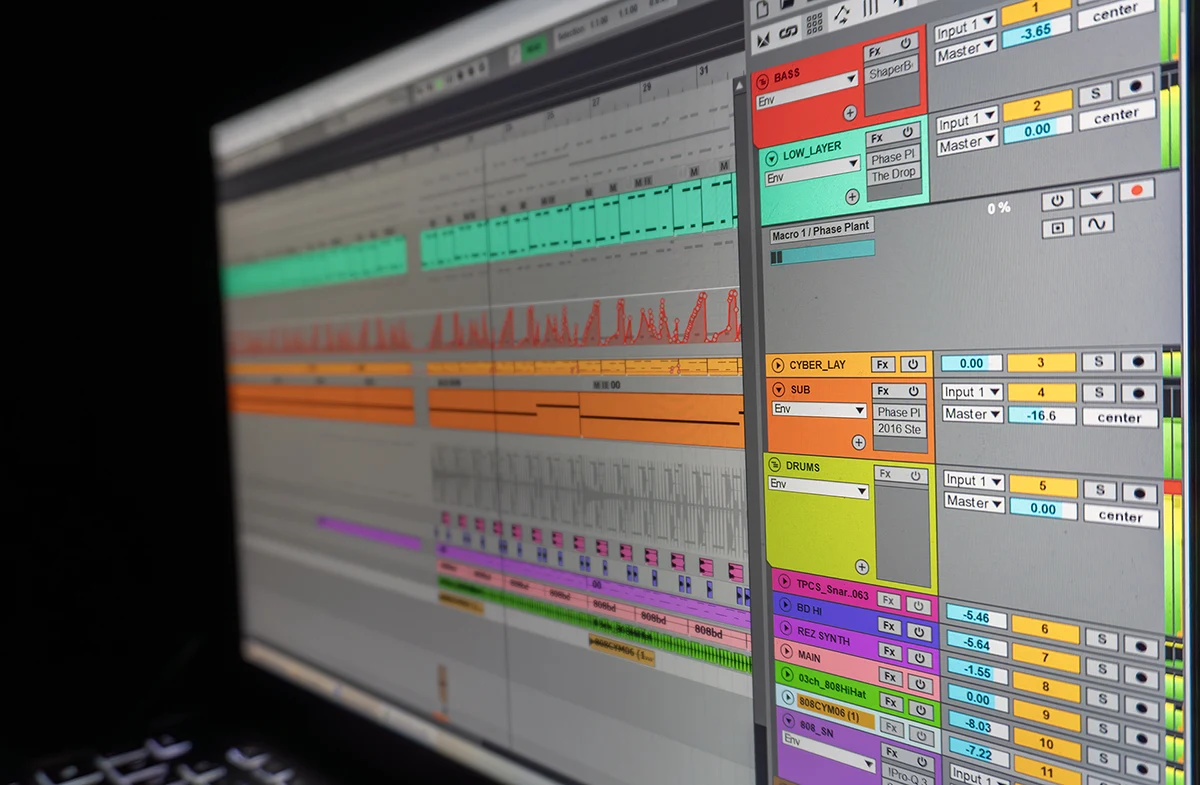Collapse the LOW_LAYER track
This screenshot has height=785, width=1200.
tap(771, 158)
